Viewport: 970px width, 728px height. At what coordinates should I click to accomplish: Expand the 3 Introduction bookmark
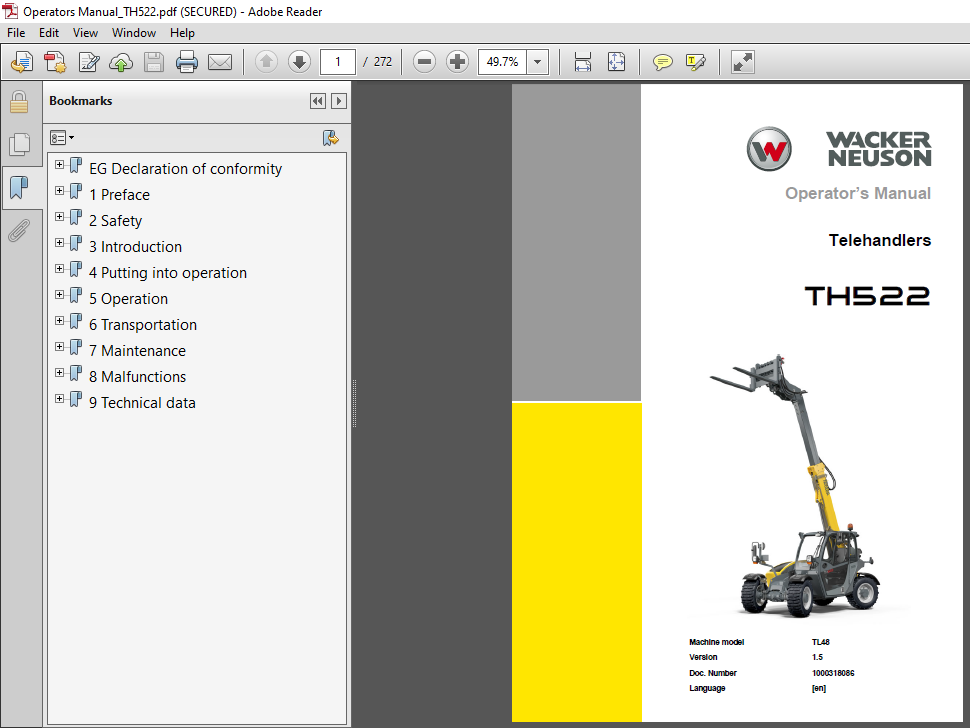59,242
